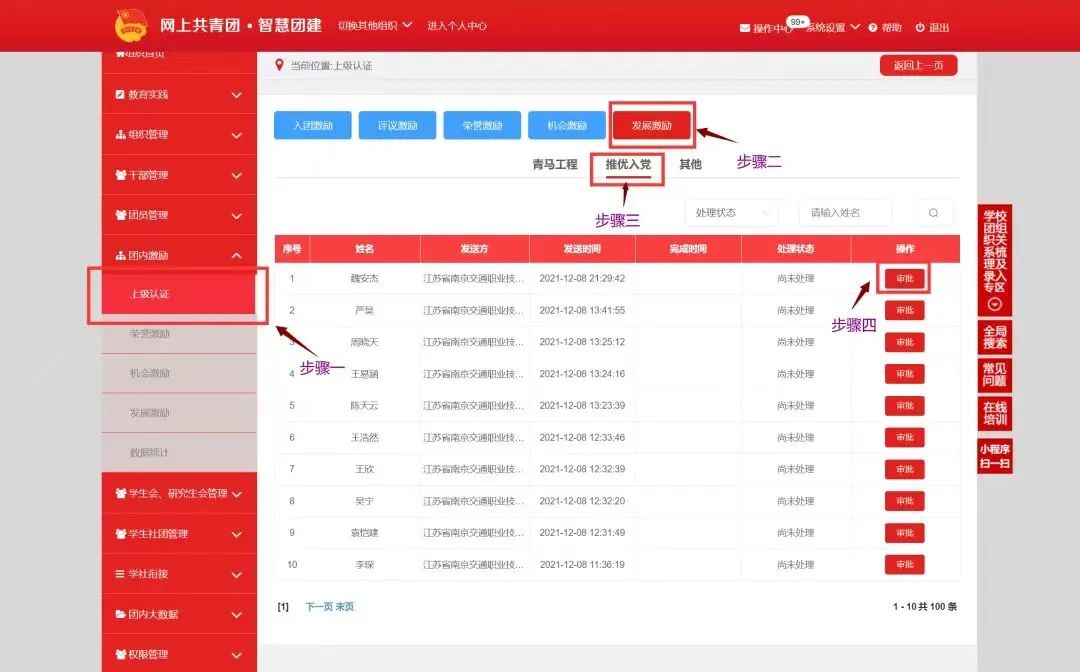This screenshot has width=1080, height=672.
Task: Open 常见问题 side panel button
Action: click(x=995, y=375)
